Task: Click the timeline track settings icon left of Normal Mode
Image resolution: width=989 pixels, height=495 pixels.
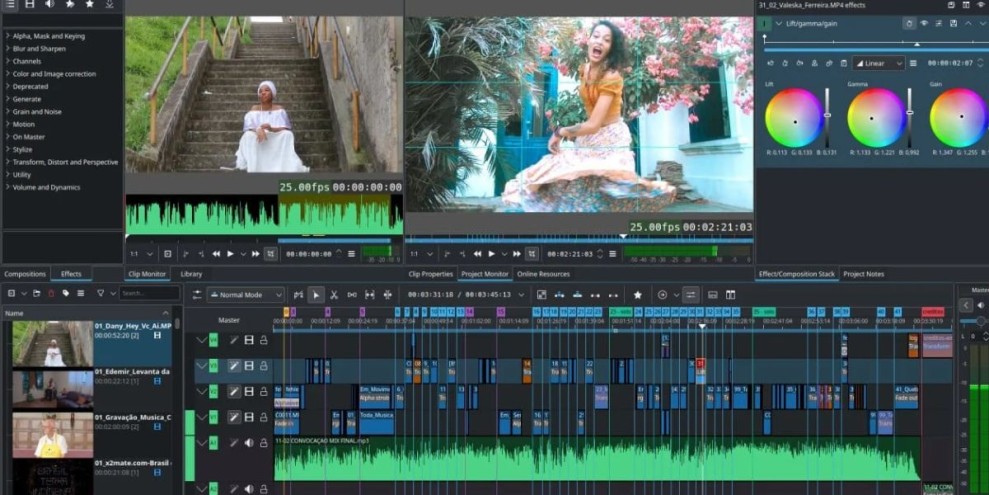Action: [x=197, y=294]
